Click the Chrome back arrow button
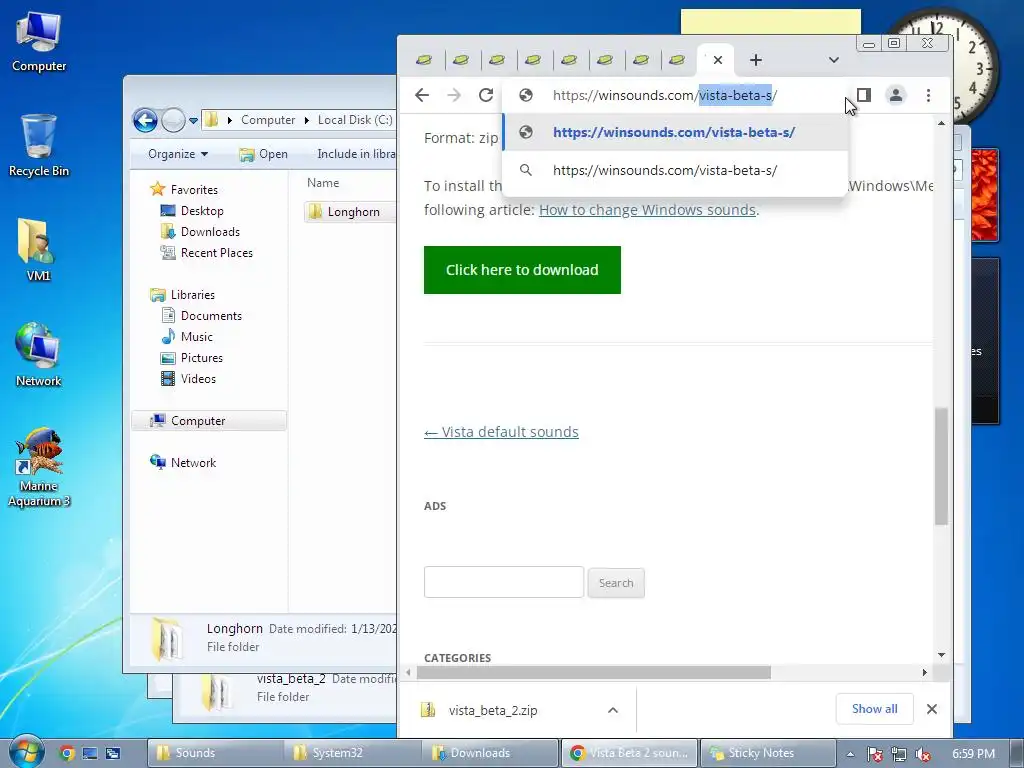 (x=422, y=95)
